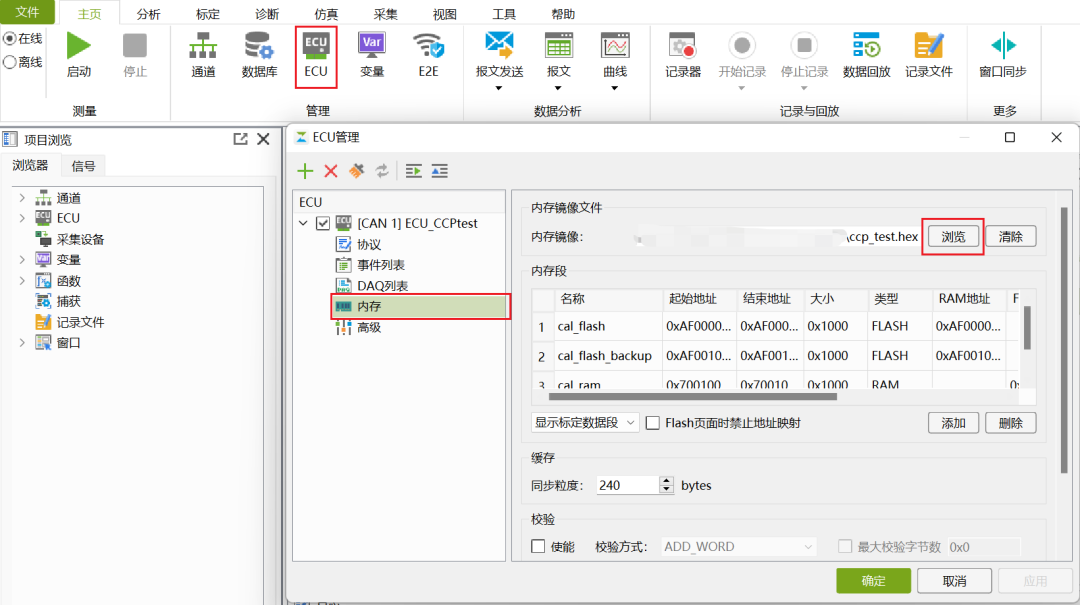
Task: Toggle the [CAN 1] ECU_CCPtest checkbox
Action: 322,223
